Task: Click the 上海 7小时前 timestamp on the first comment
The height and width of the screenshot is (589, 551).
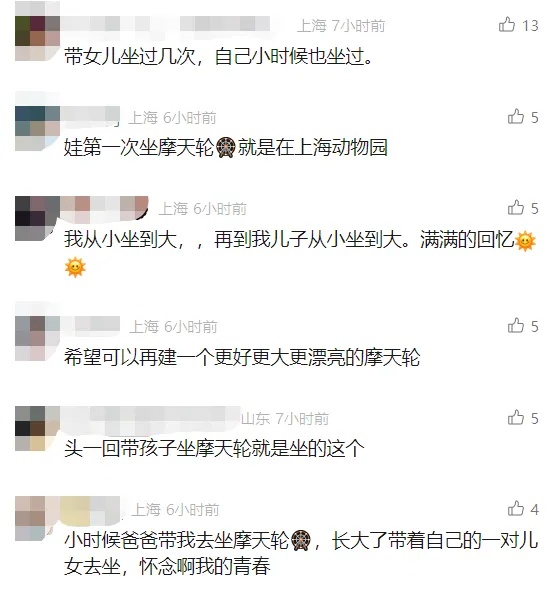Action: click(x=341, y=26)
